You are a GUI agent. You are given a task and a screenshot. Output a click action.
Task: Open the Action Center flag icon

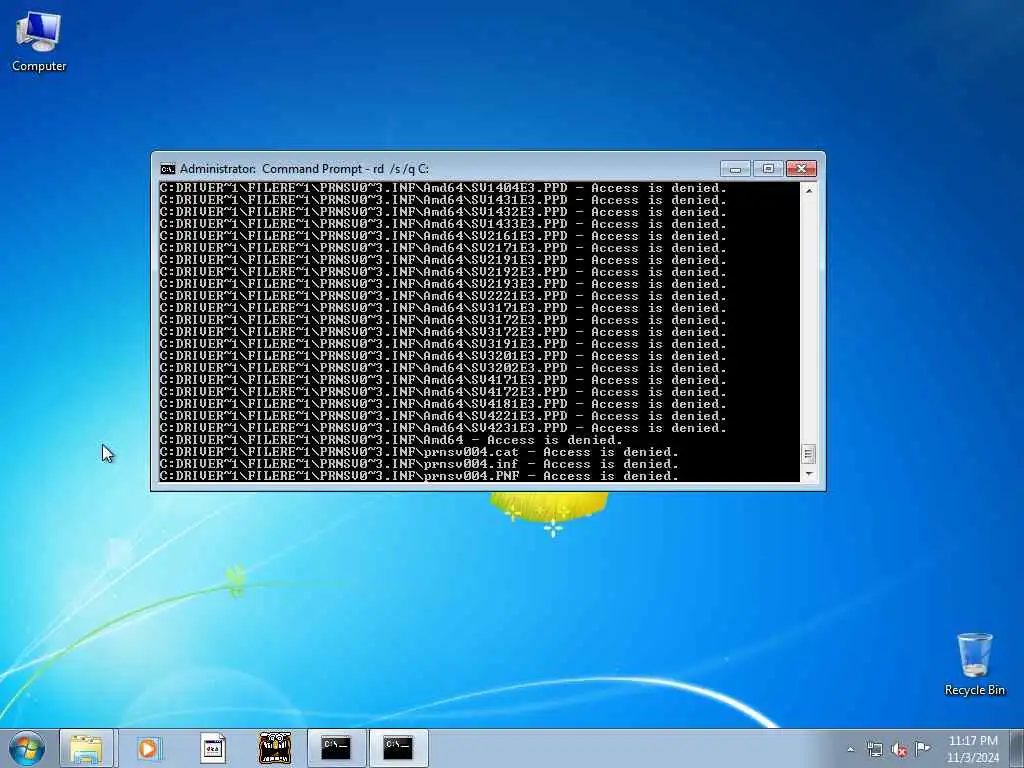pyautogui.click(x=922, y=748)
